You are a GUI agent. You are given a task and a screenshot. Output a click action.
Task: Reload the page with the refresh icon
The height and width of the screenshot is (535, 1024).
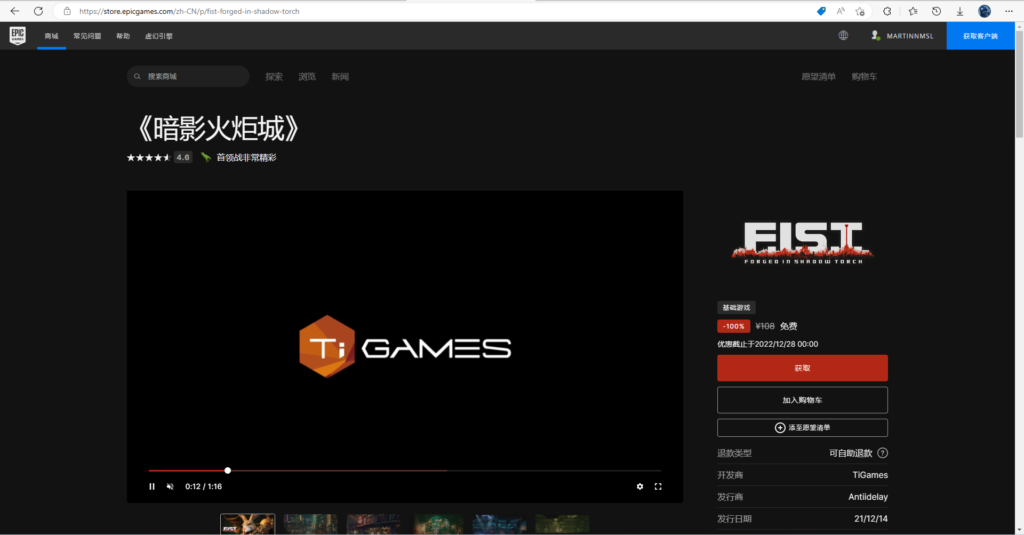39,11
